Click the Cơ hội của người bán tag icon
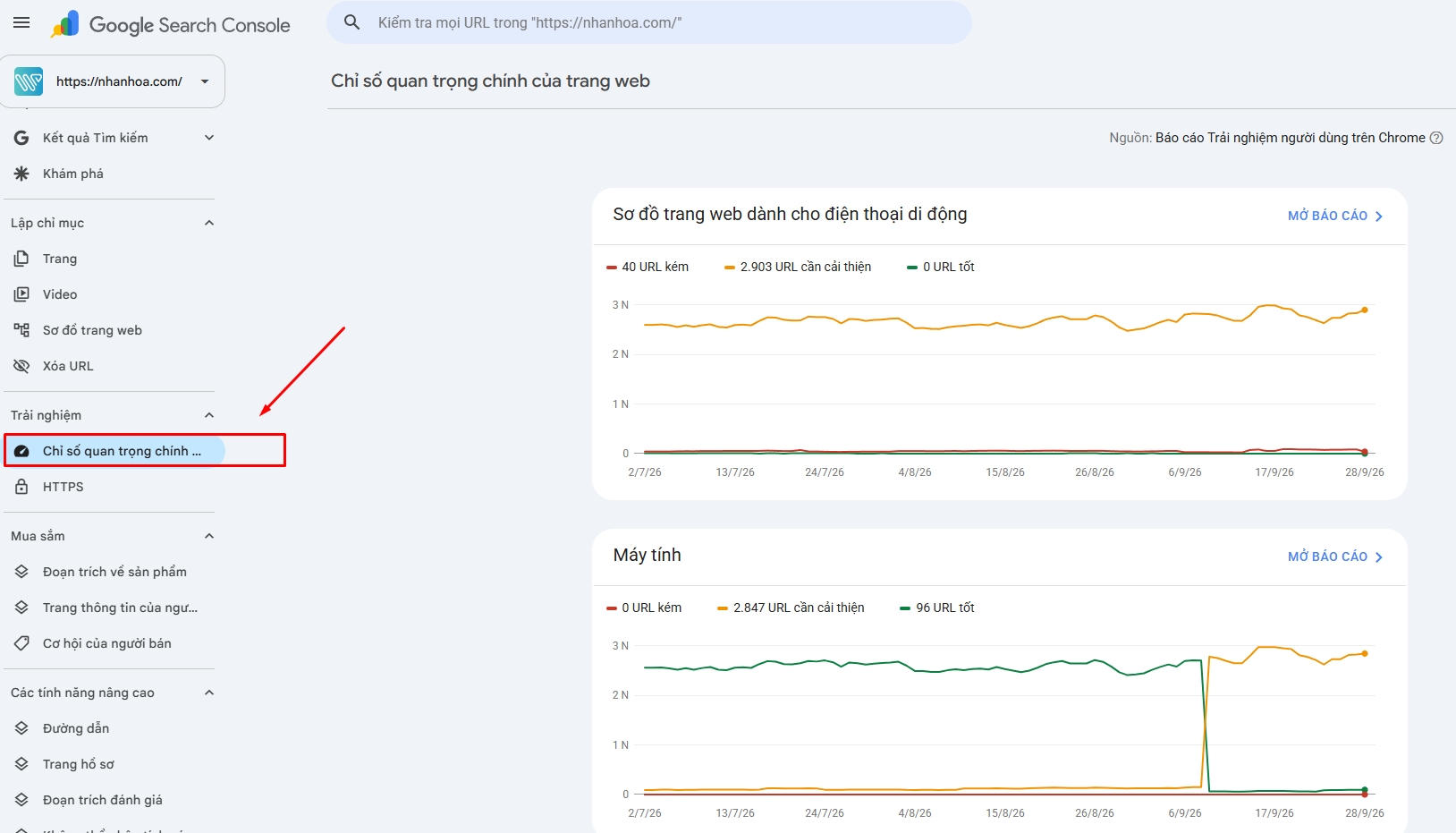The image size is (1456, 833). coord(21,643)
